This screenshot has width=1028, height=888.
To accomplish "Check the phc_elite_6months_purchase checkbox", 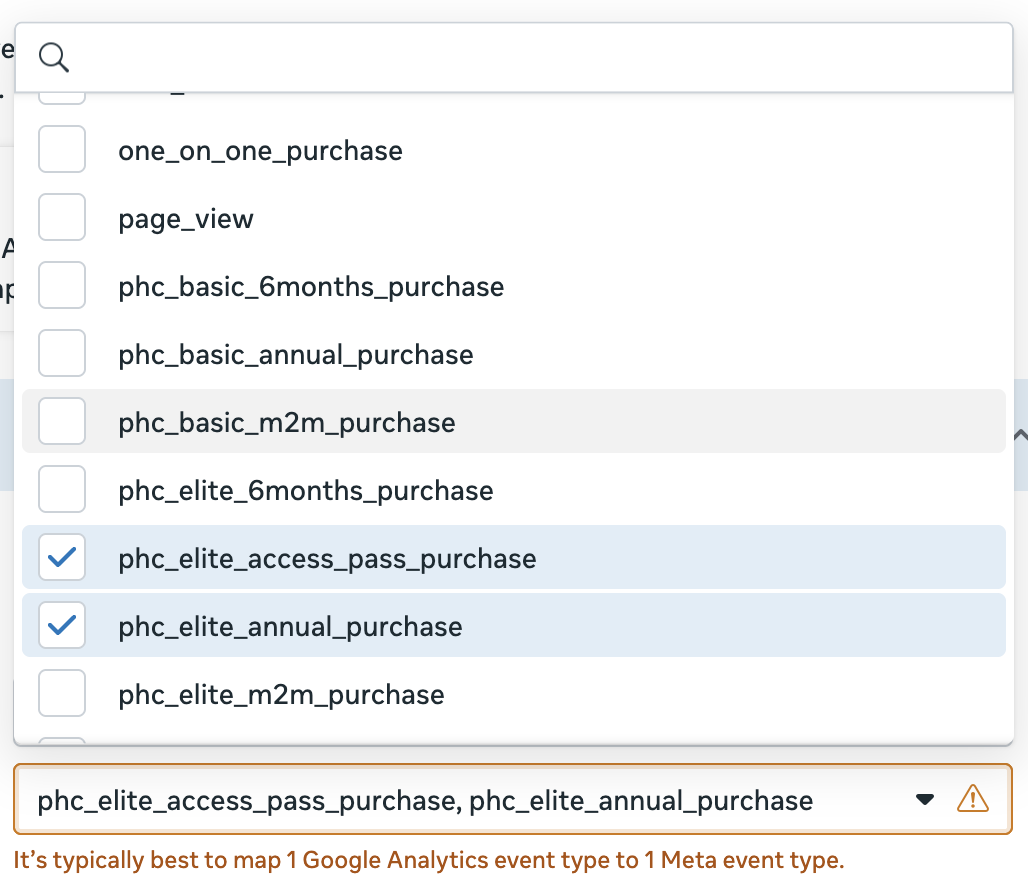I will pos(62,489).
